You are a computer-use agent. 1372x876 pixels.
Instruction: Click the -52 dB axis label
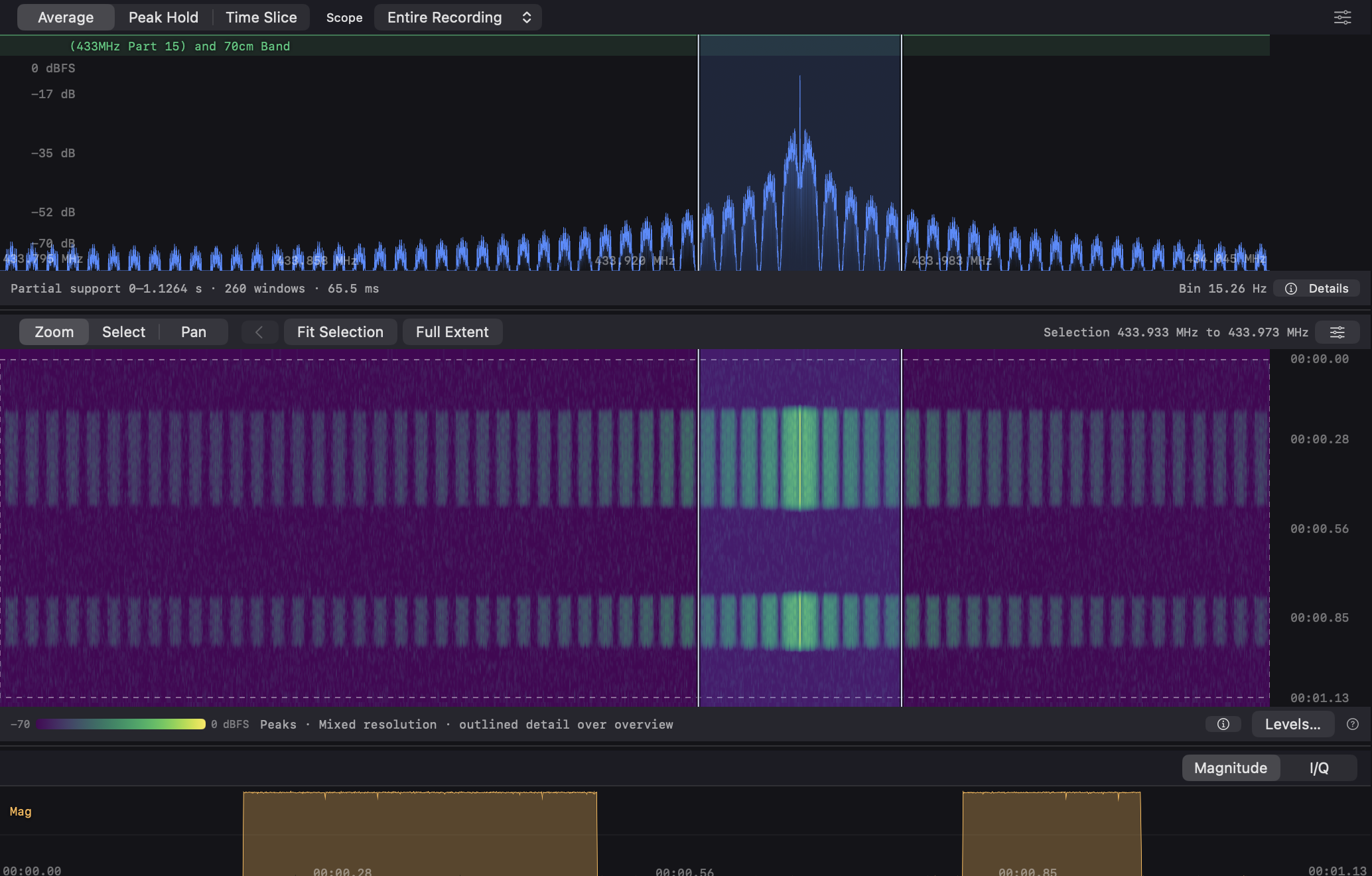coord(53,212)
